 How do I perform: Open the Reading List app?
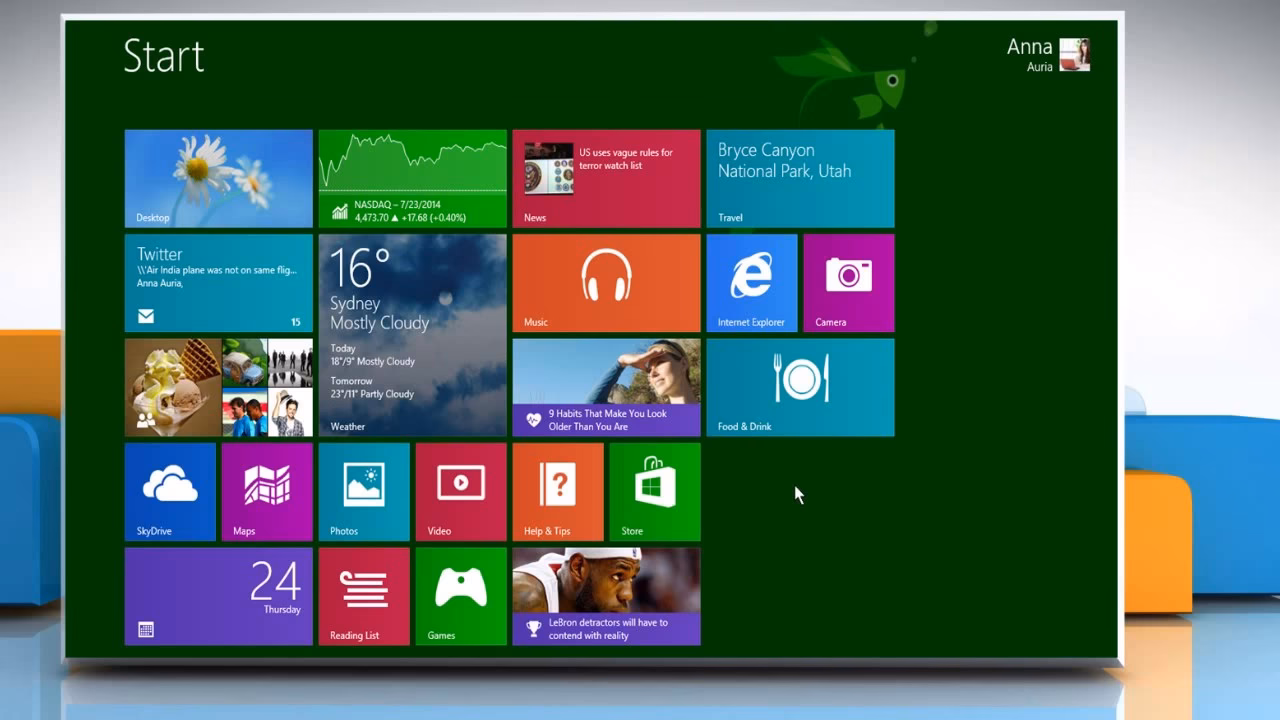click(x=363, y=595)
